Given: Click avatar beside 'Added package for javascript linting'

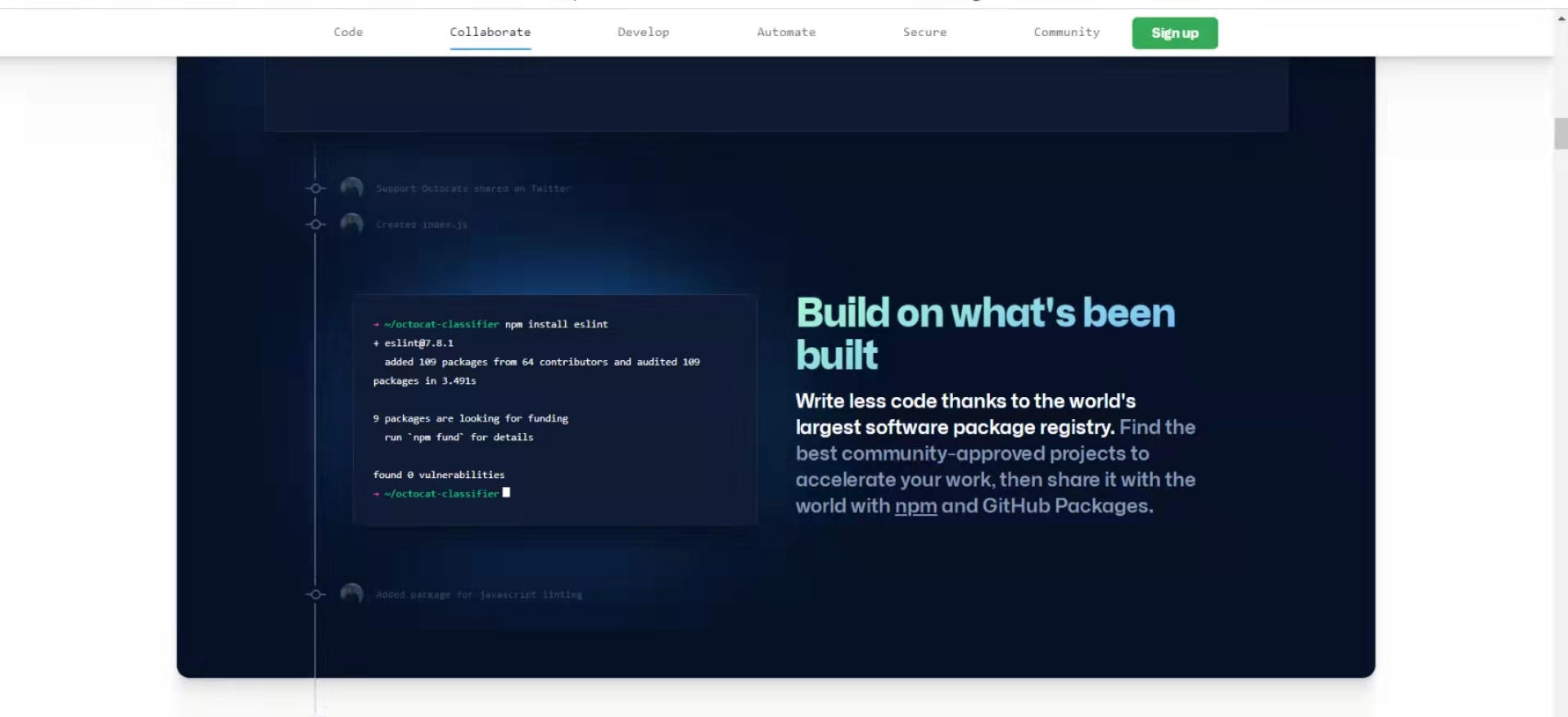Looking at the screenshot, I should [351, 594].
